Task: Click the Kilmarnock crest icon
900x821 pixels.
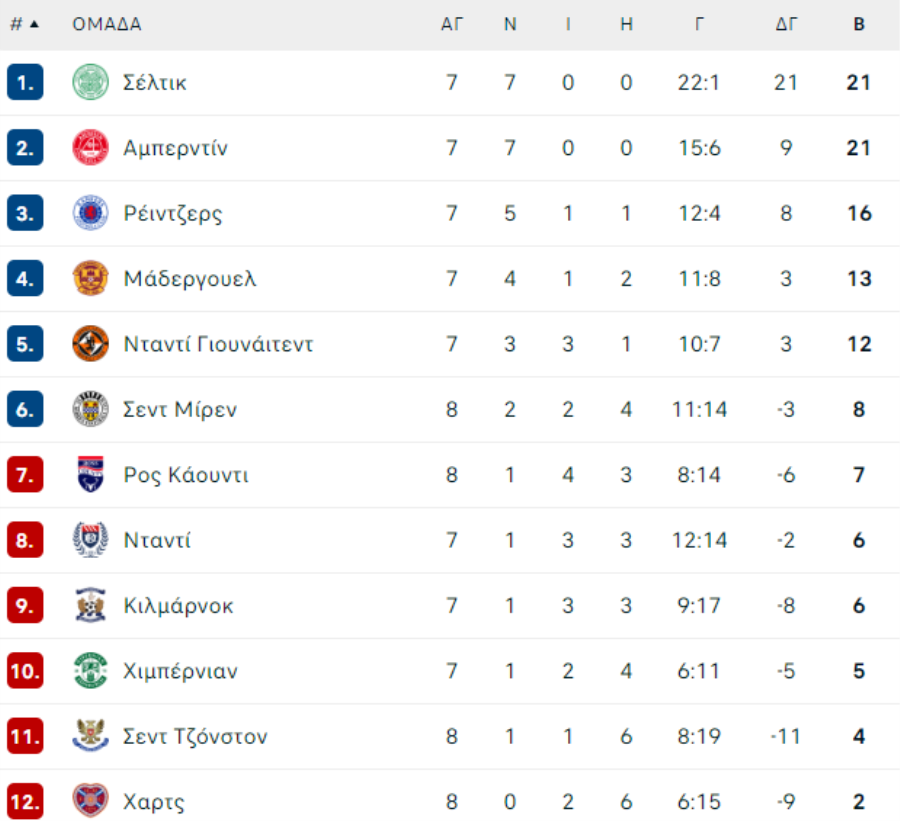Action: 90,605
